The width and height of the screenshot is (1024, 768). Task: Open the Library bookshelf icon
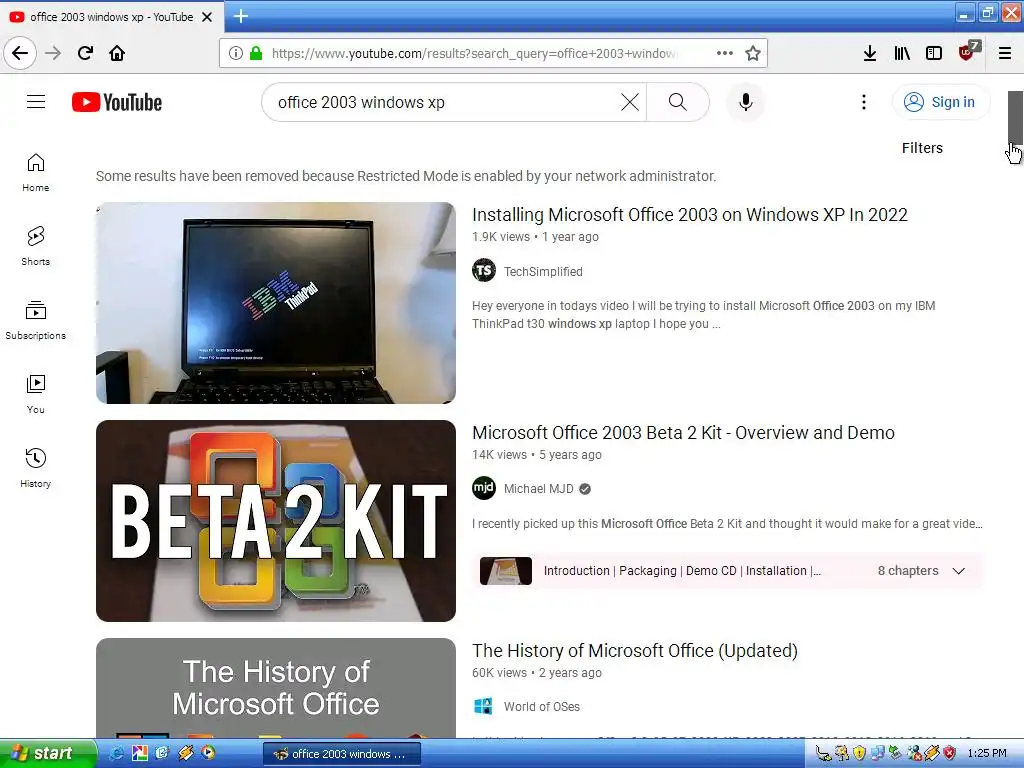902,53
